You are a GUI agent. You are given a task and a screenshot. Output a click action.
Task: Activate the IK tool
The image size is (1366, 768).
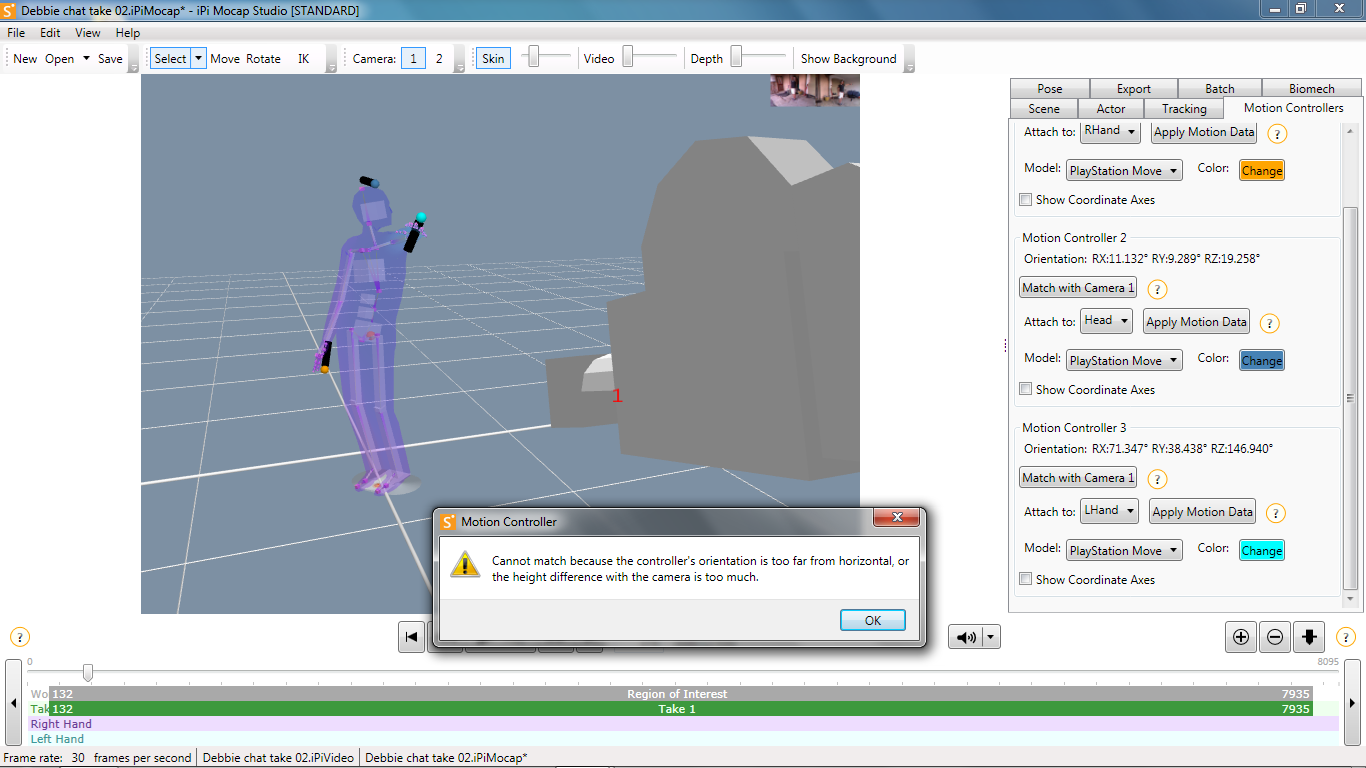[x=304, y=59]
